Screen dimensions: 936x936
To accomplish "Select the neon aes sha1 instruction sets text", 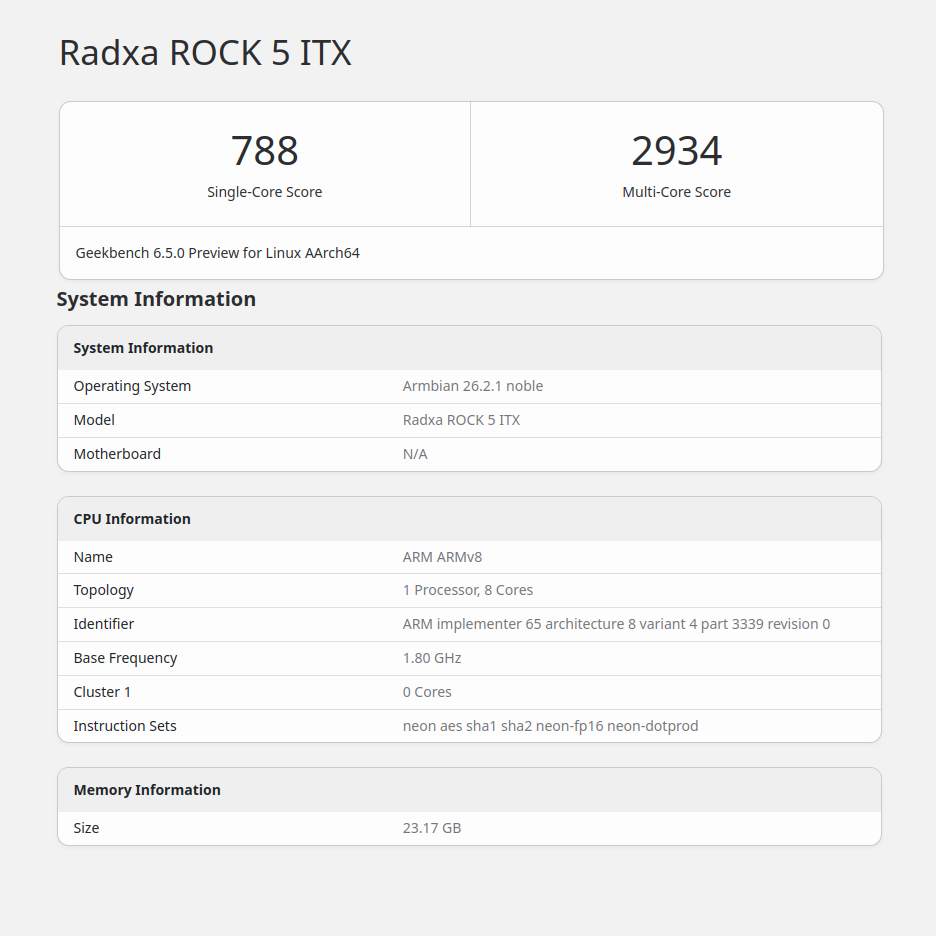I will (x=550, y=726).
